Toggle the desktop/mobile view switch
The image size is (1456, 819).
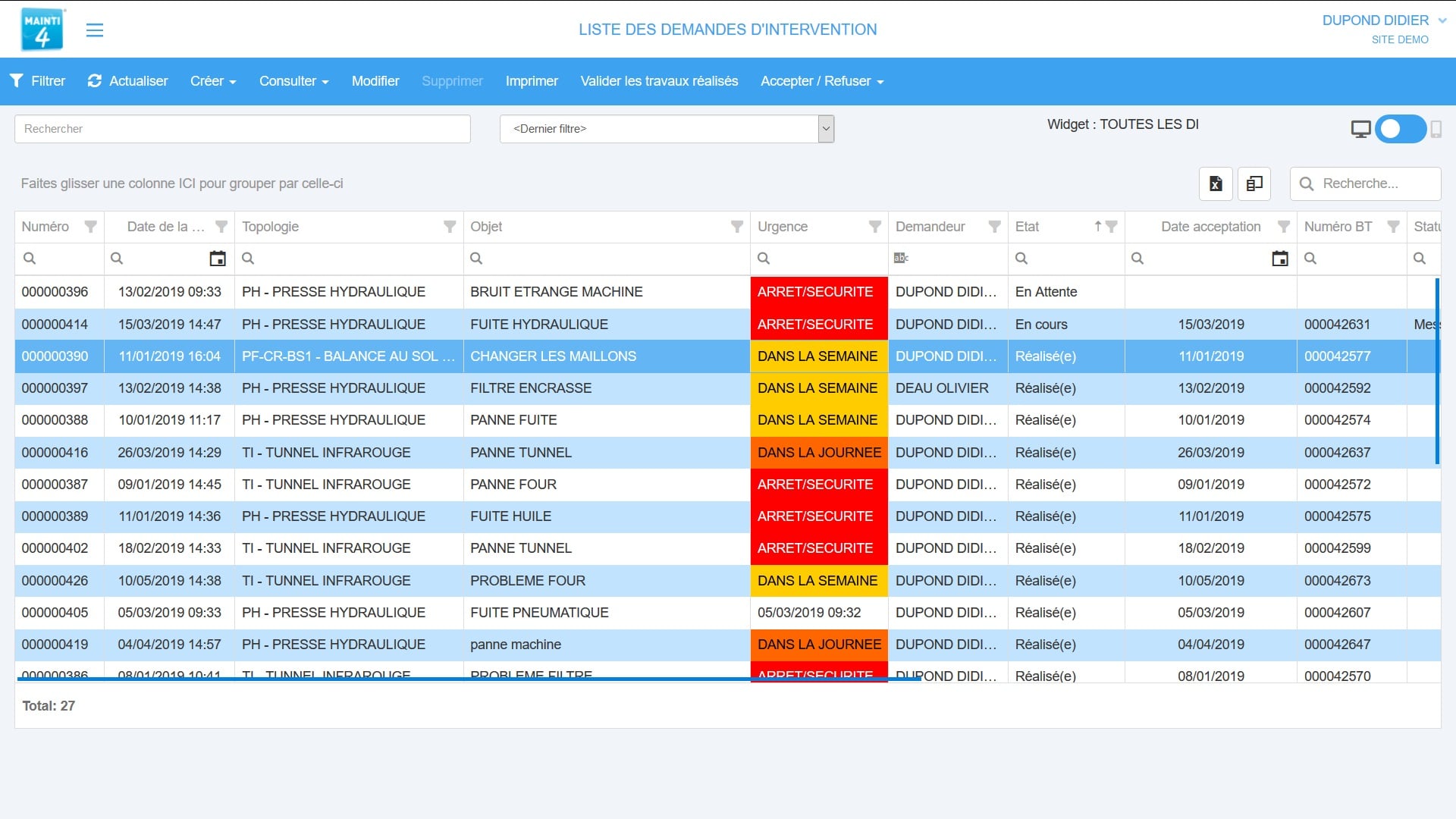(1401, 129)
